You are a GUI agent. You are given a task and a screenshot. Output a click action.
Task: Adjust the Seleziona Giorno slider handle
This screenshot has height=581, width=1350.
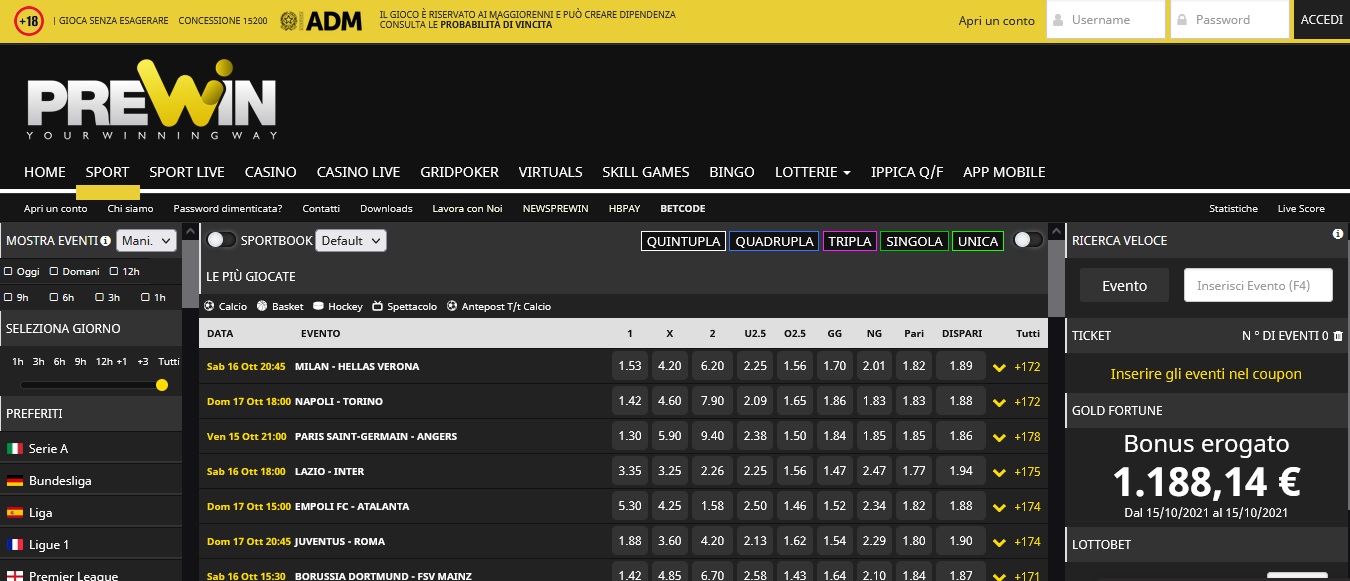162,385
